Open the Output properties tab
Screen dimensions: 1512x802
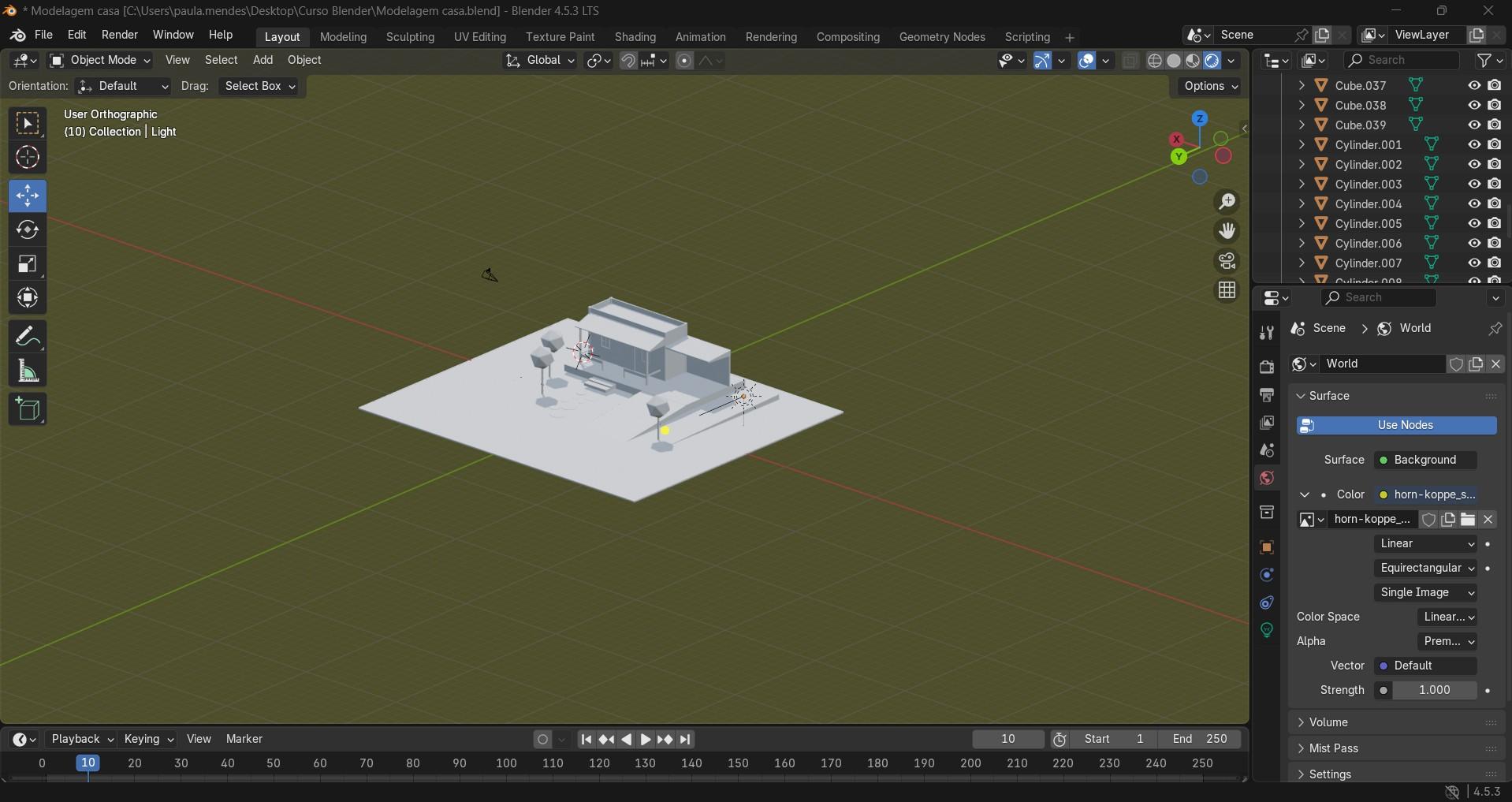1267,395
